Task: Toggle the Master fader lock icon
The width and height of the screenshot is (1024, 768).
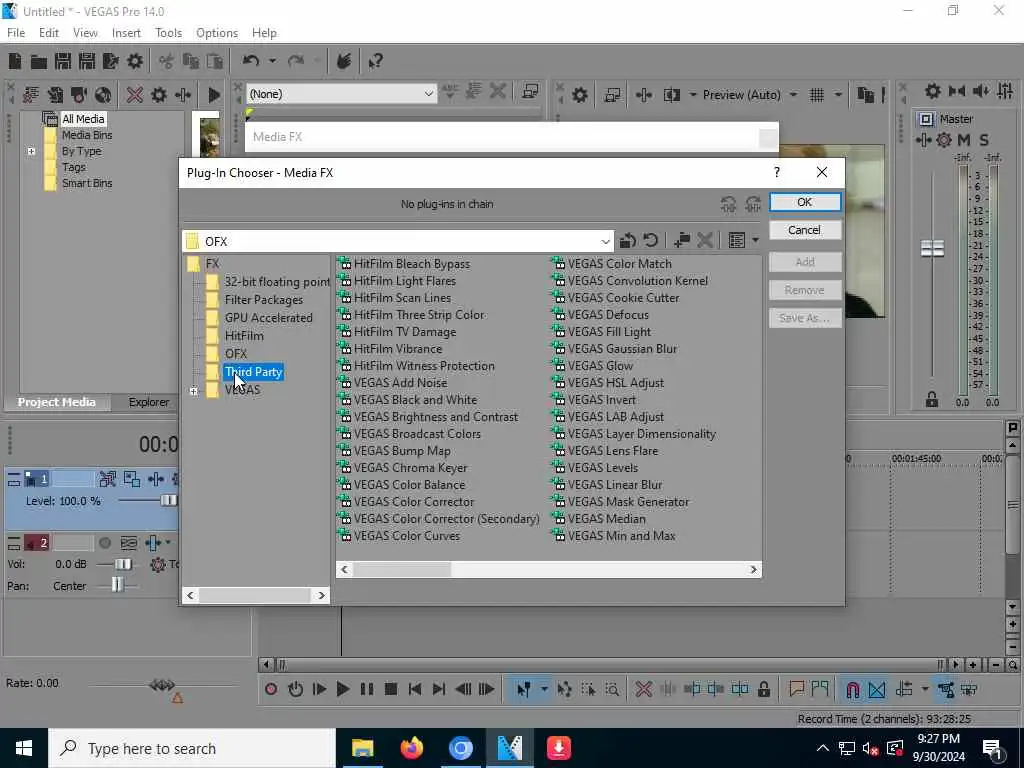Action: click(x=932, y=400)
